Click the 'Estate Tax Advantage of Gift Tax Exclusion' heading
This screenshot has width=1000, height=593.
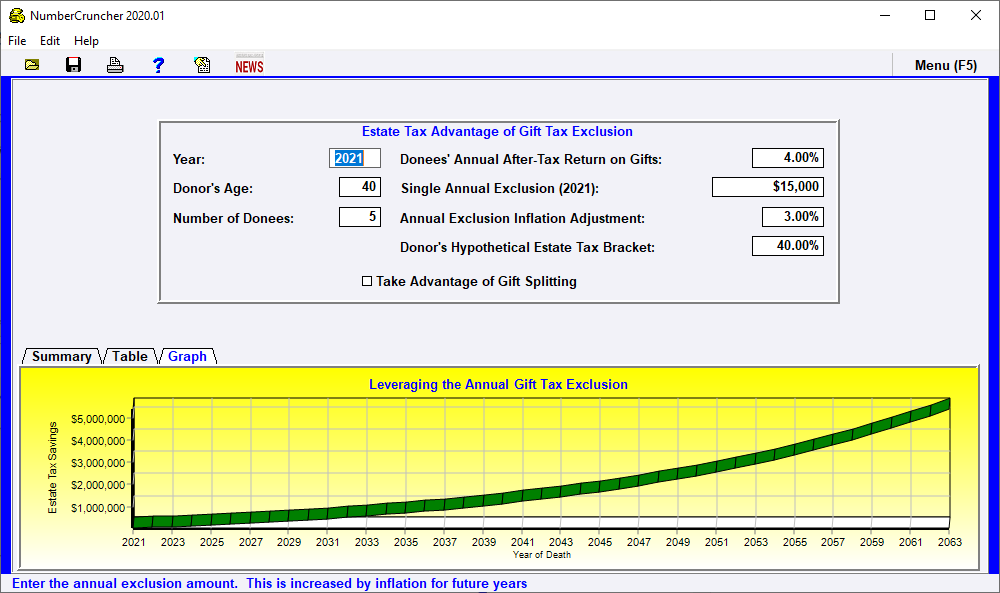[497, 131]
